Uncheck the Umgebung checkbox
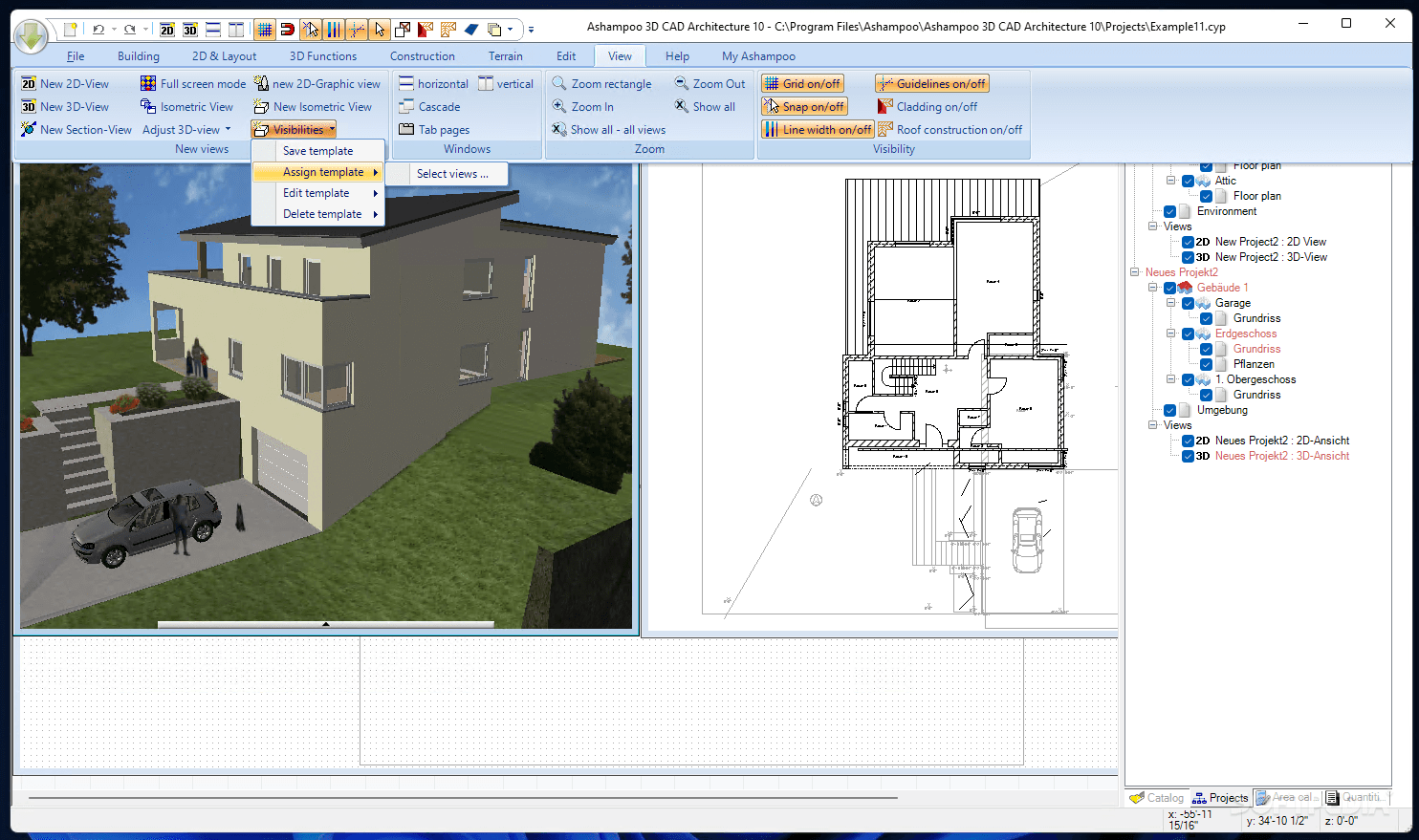This screenshot has width=1419, height=840. coord(1169,410)
